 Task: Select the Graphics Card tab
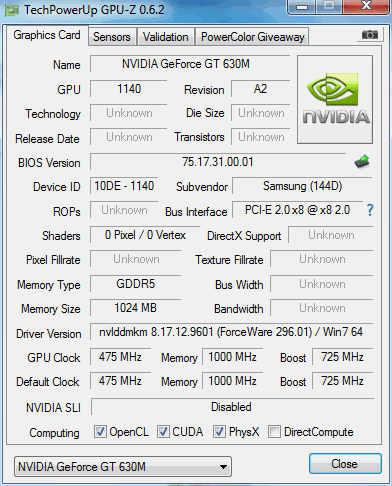coord(47,35)
